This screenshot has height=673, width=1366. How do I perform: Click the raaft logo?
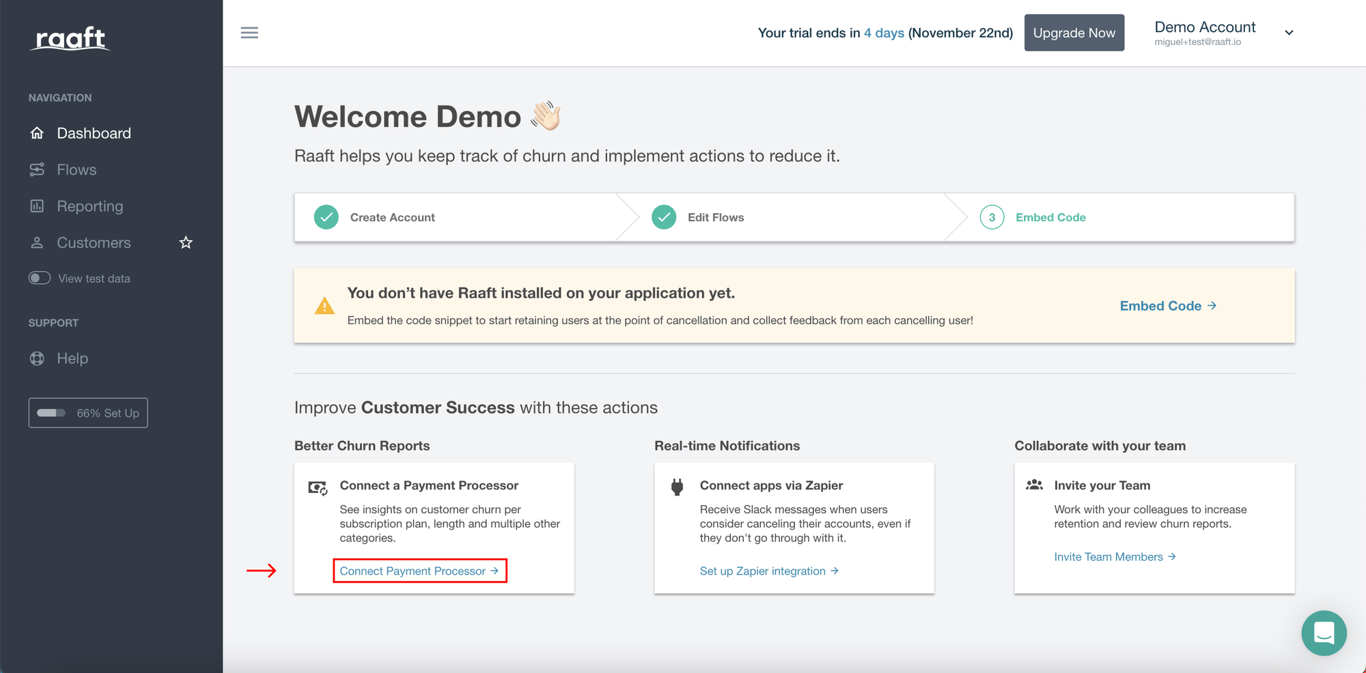tap(70, 39)
